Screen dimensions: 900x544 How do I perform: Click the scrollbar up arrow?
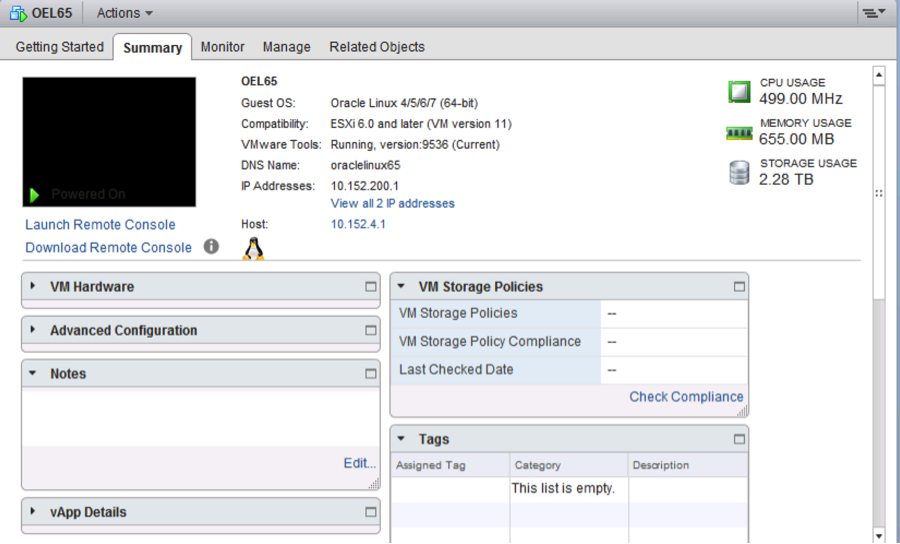pyautogui.click(x=879, y=75)
